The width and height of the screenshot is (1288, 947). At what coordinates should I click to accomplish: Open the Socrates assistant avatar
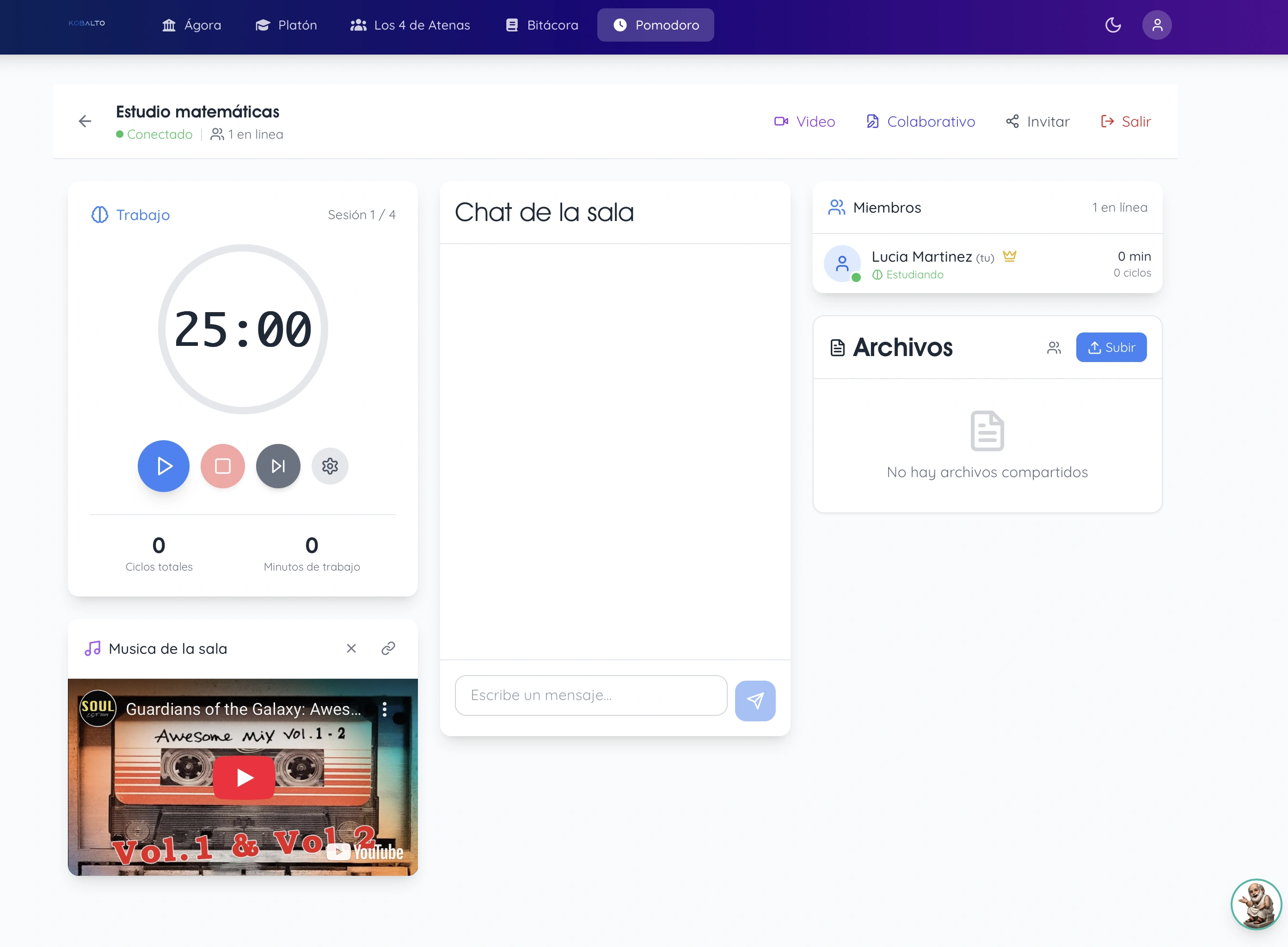coord(1256,904)
